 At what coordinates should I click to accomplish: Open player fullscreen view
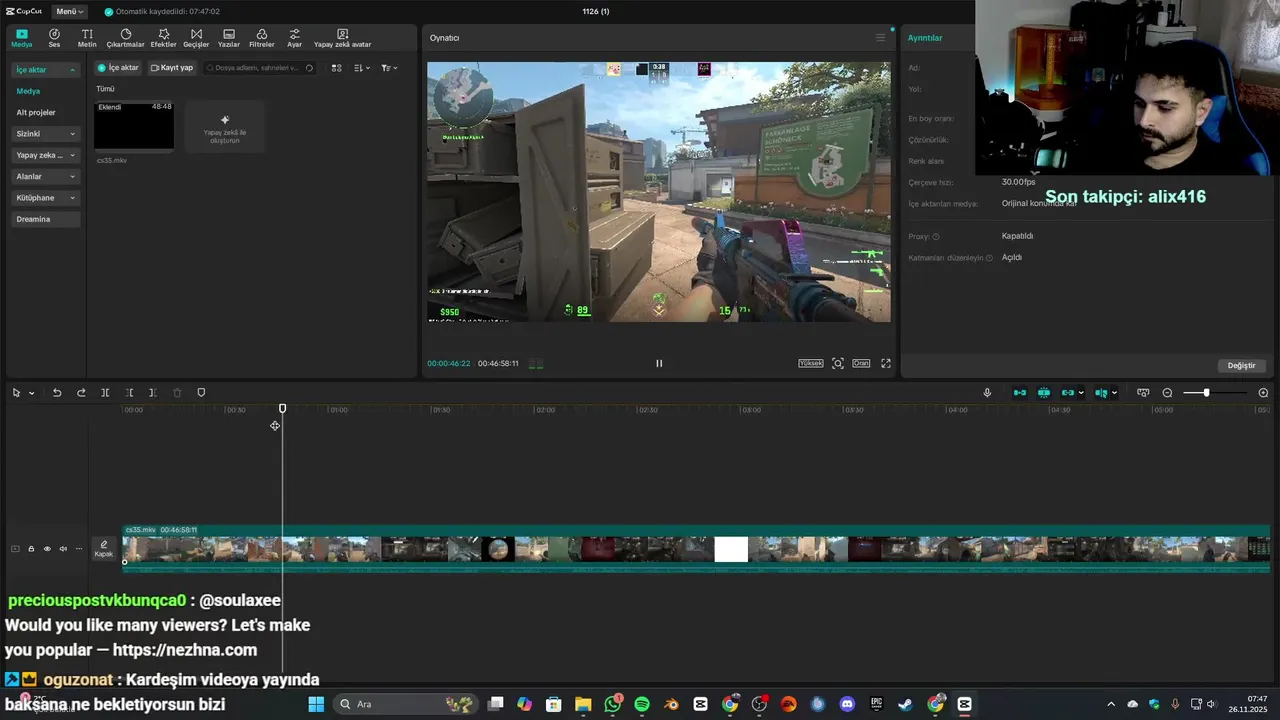885,363
